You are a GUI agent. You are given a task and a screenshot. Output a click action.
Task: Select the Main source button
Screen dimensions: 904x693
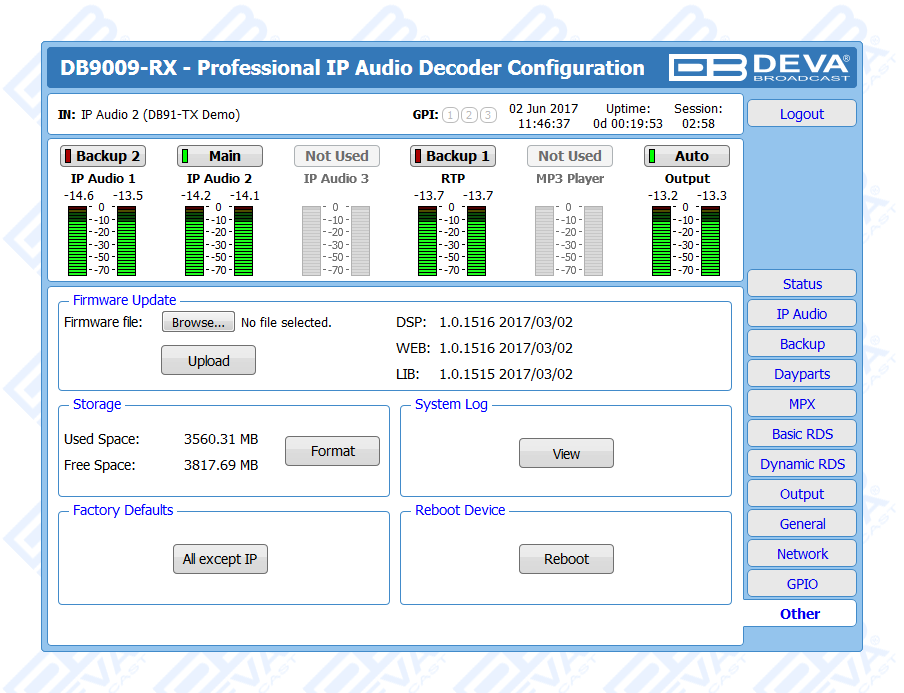[220, 156]
